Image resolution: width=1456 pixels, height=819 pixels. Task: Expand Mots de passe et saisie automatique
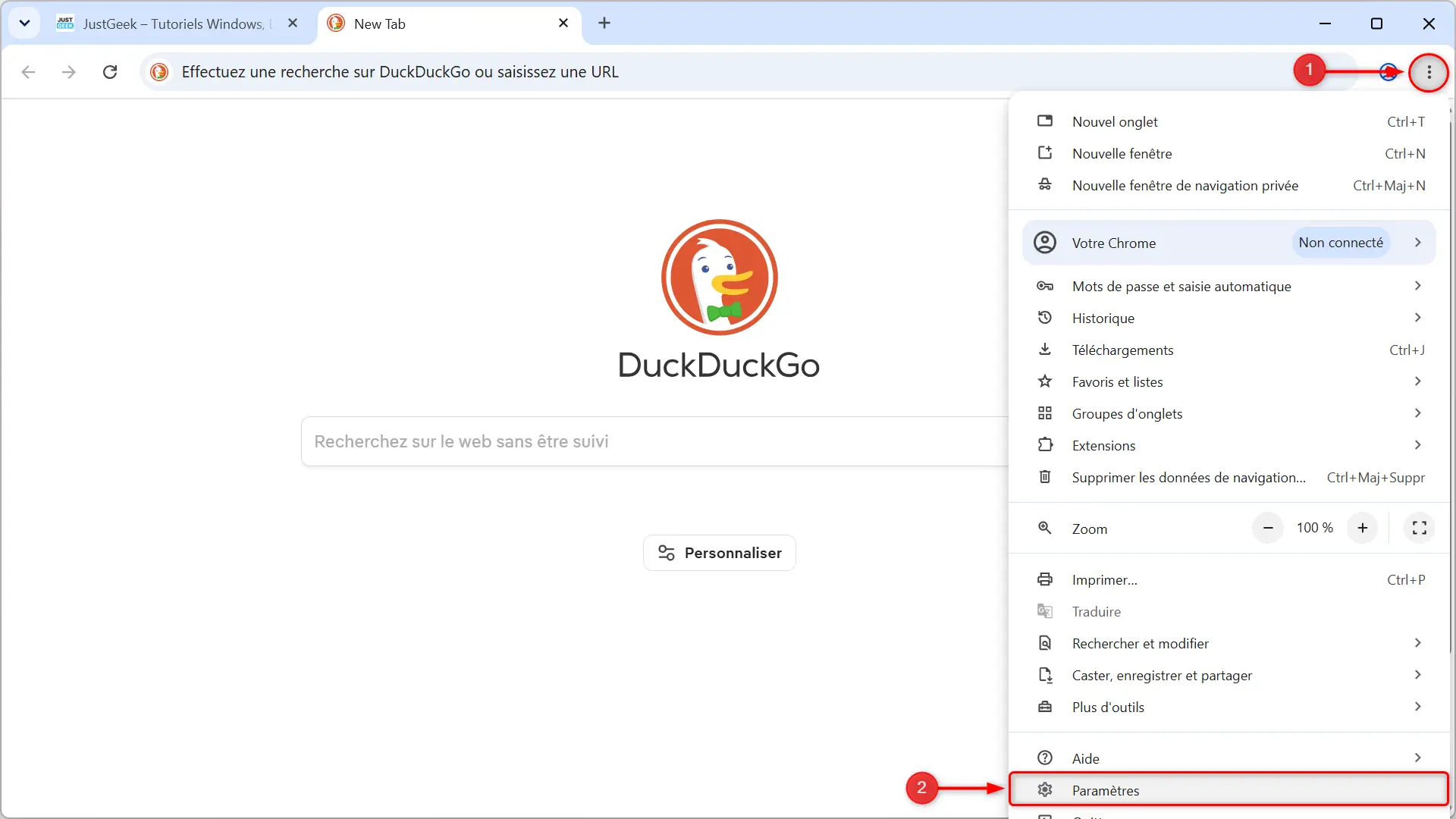click(x=1229, y=287)
